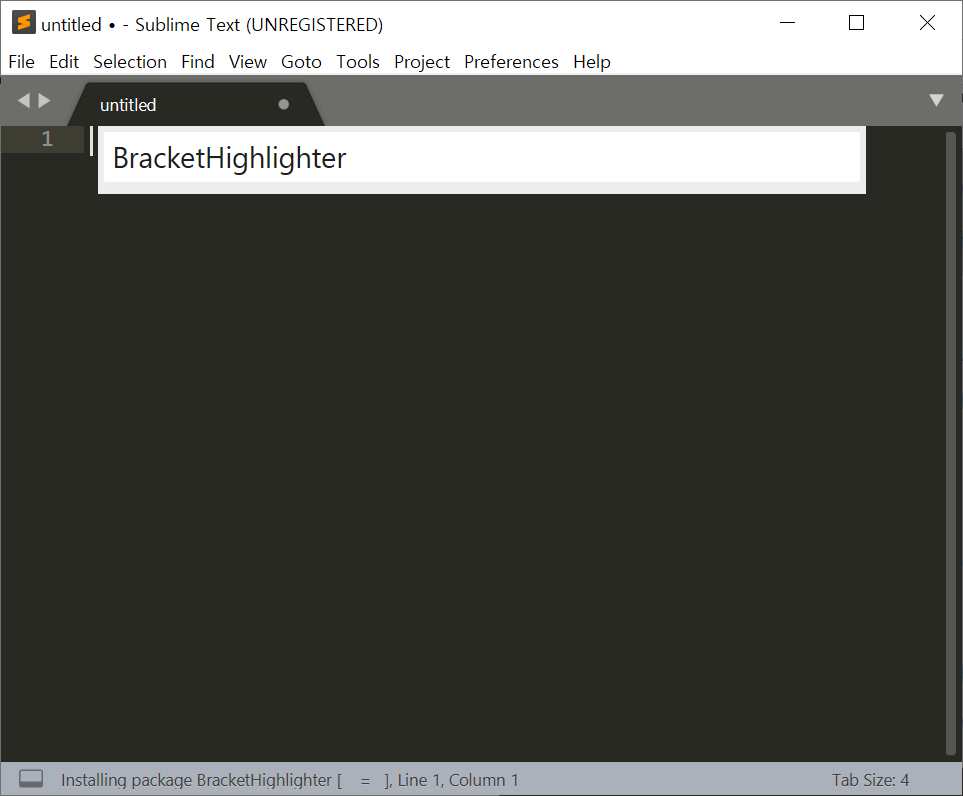Open the tab list dropdown arrow
Image resolution: width=963 pixels, height=796 pixels.
point(936,100)
